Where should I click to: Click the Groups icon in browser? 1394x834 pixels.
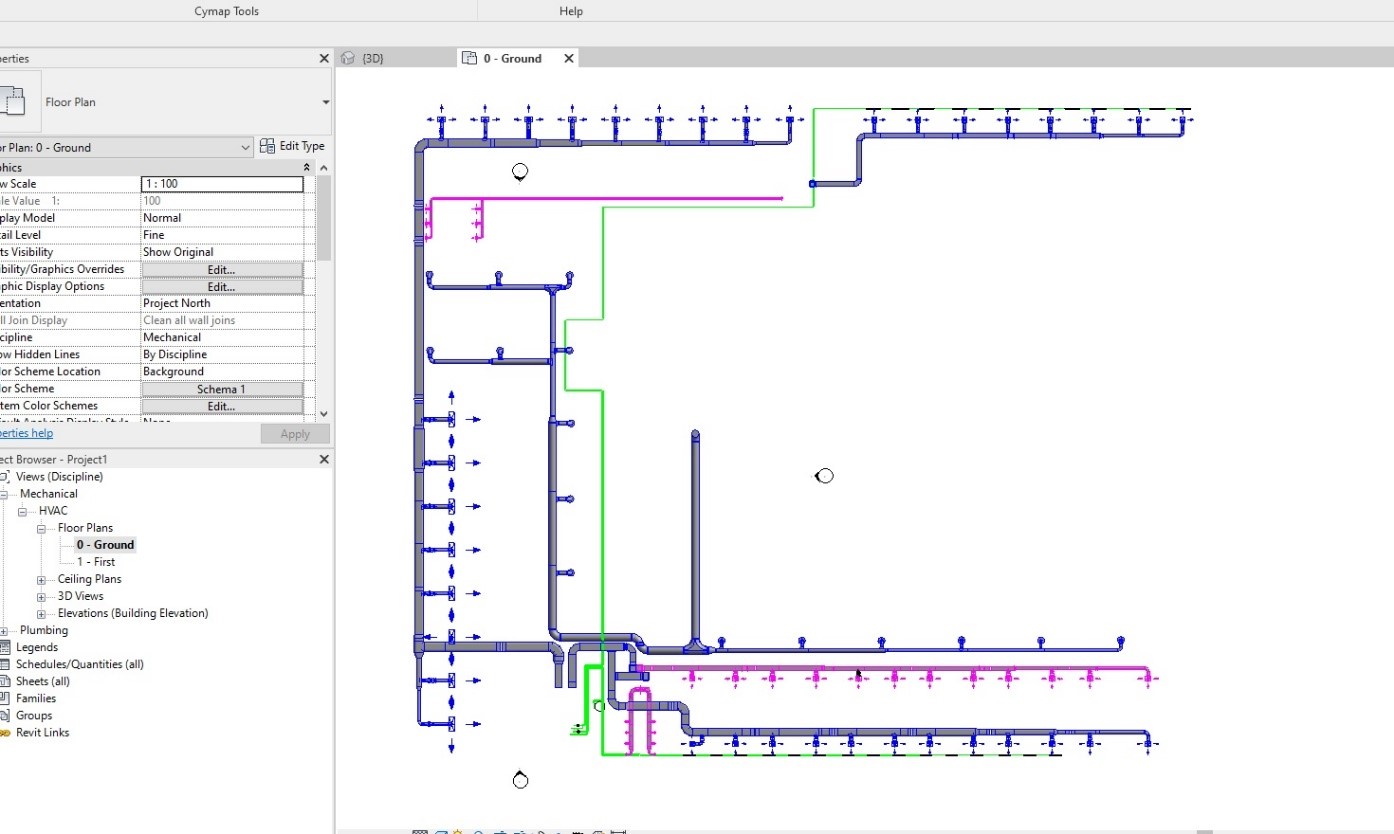click(5, 715)
